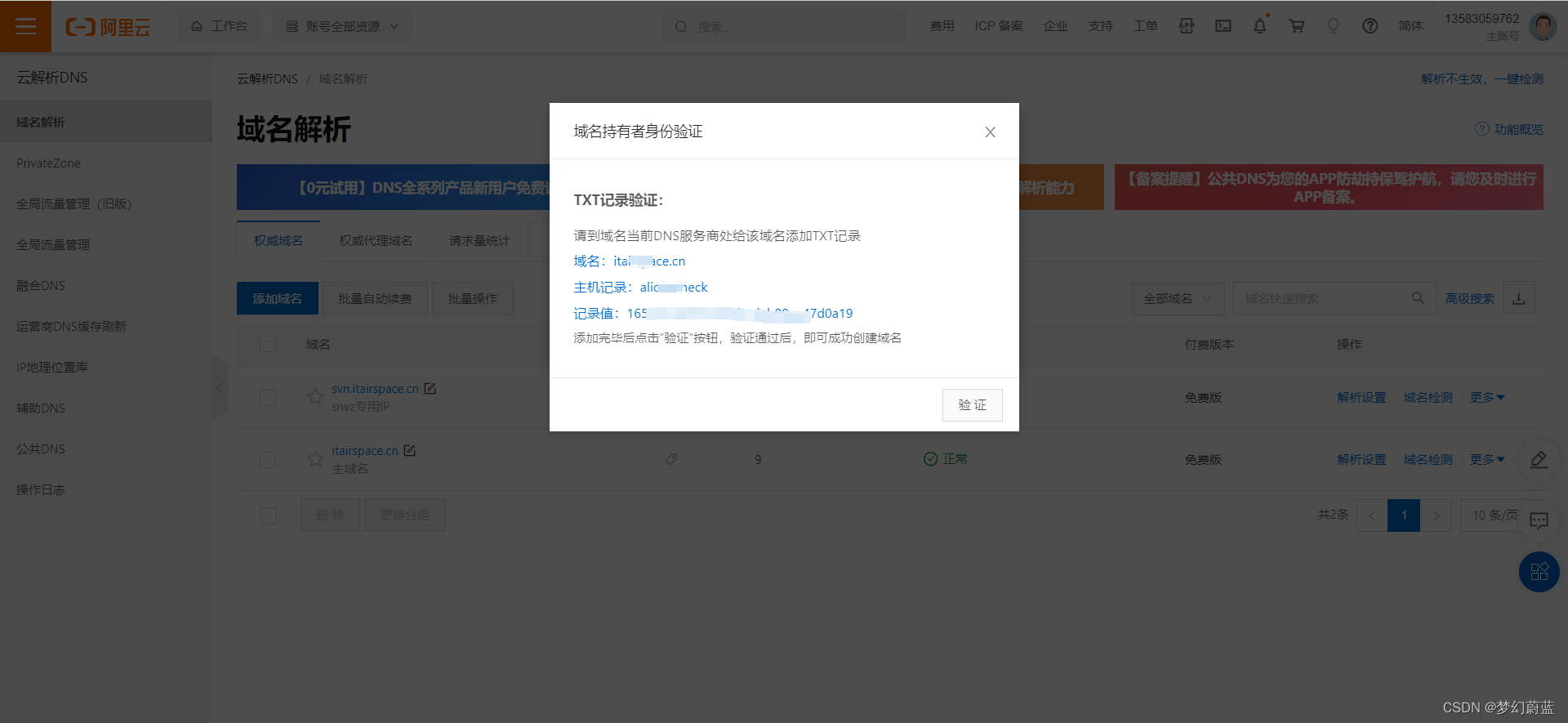
Task: Open 功能概览 help link
Action: [1509, 129]
